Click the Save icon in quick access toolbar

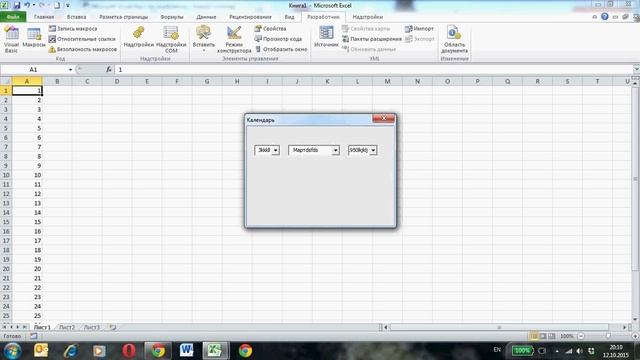coord(17,5)
